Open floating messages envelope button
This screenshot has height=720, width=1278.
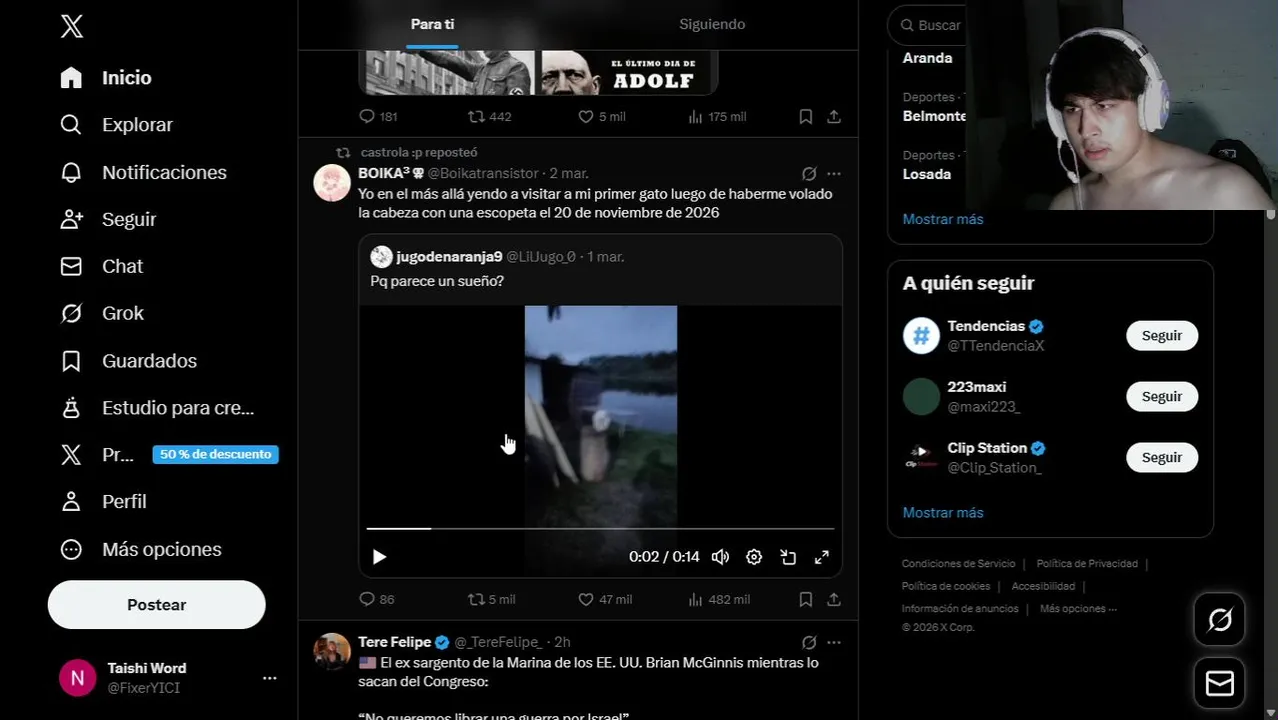pos(1219,683)
